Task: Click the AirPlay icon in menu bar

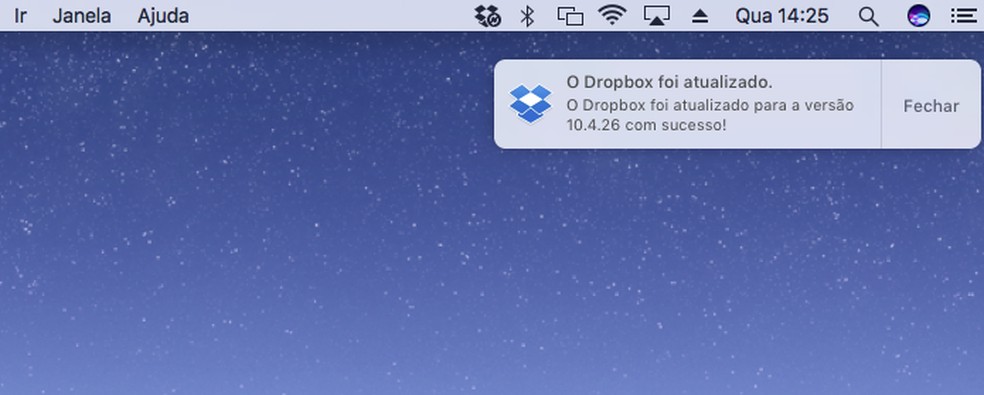Action: 656,16
